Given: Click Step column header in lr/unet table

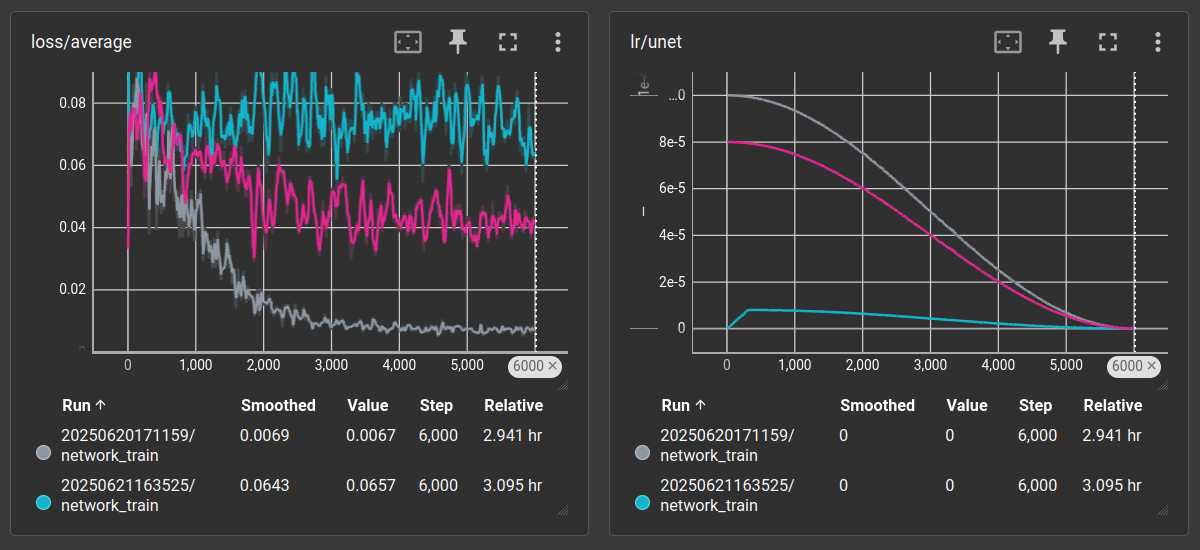Looking at the screenshot, I should click(1035, 405).
